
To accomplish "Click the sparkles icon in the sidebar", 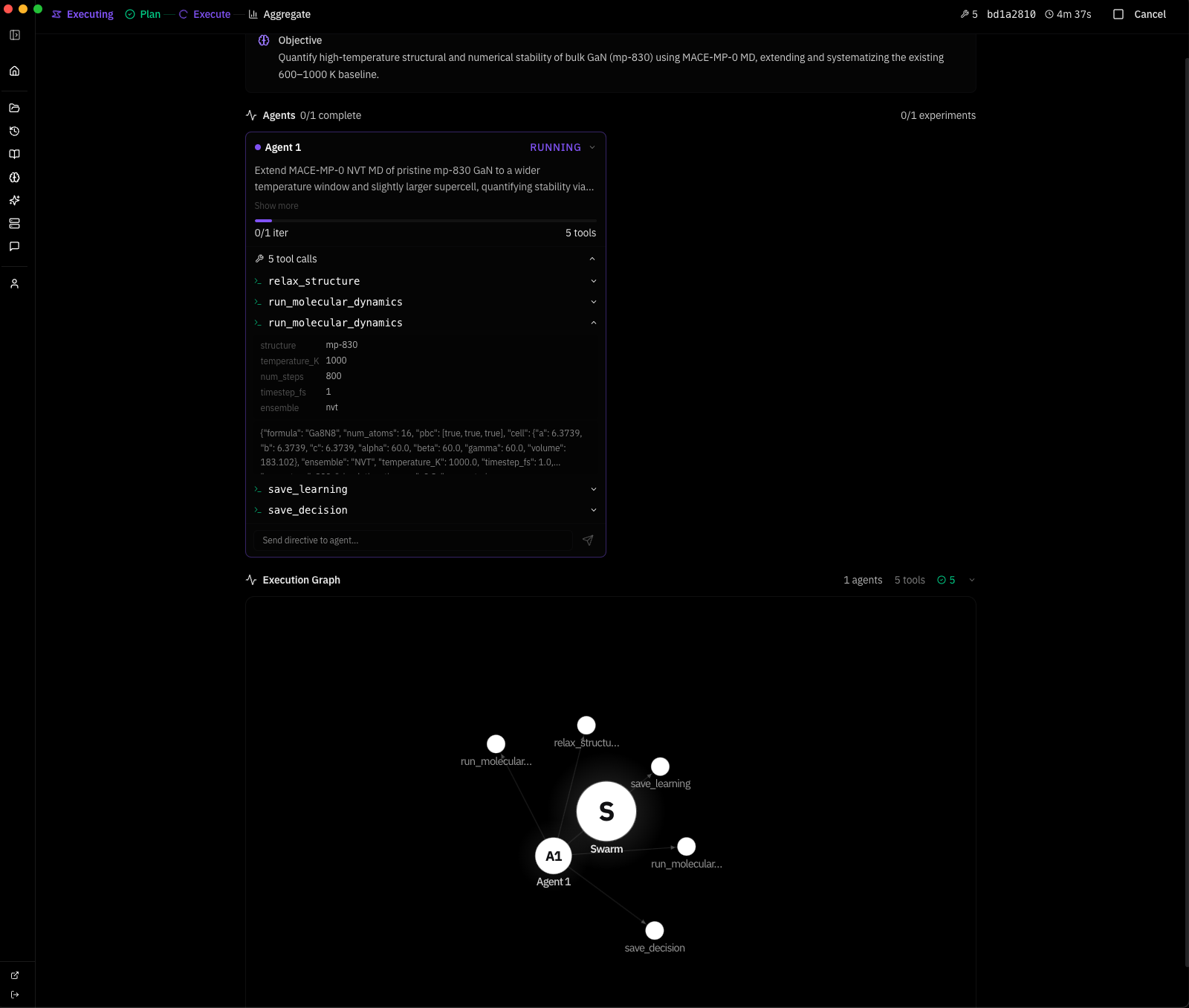I will tap(14, 201).
